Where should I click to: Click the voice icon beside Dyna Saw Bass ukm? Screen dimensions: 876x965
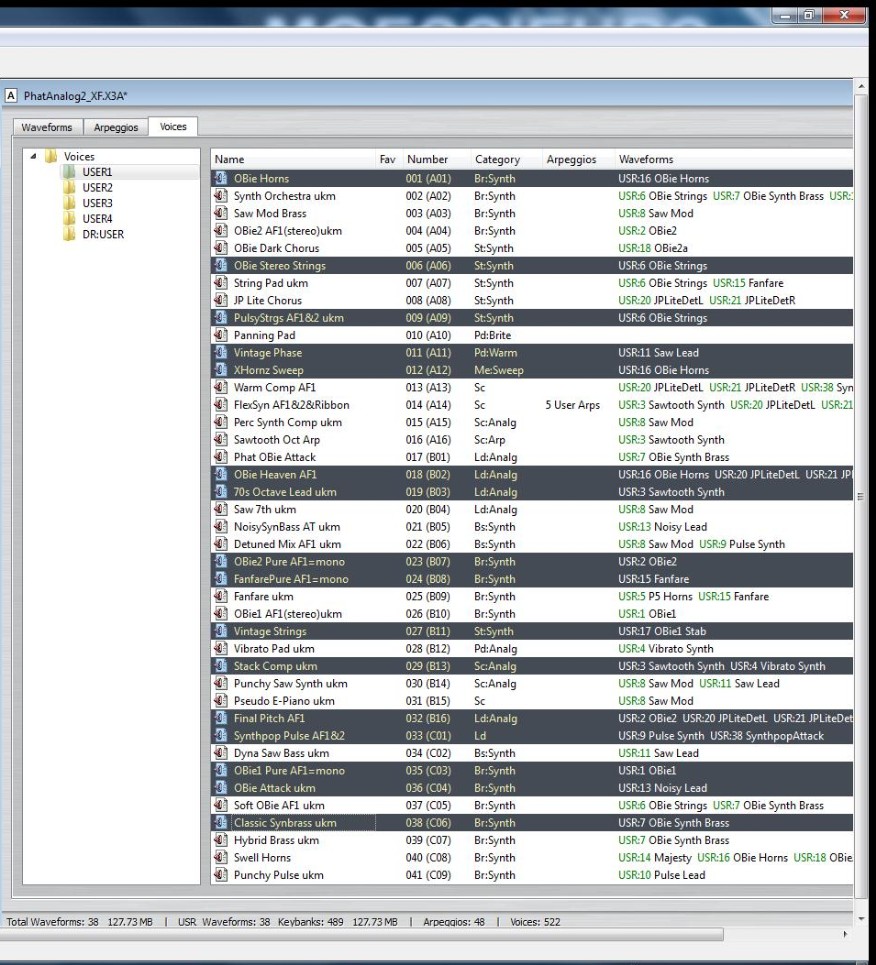click(x=220, y=753)
